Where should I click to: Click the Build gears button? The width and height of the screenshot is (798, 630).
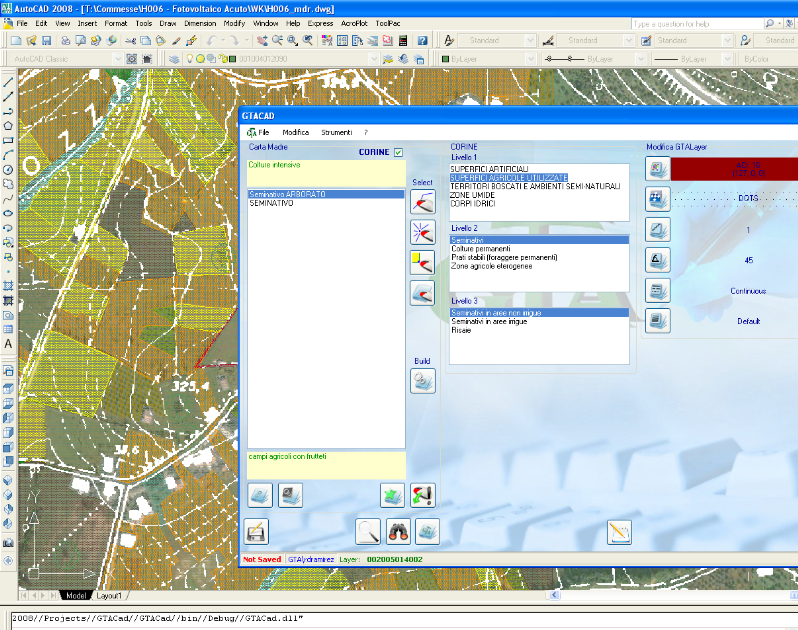(422, 381)
